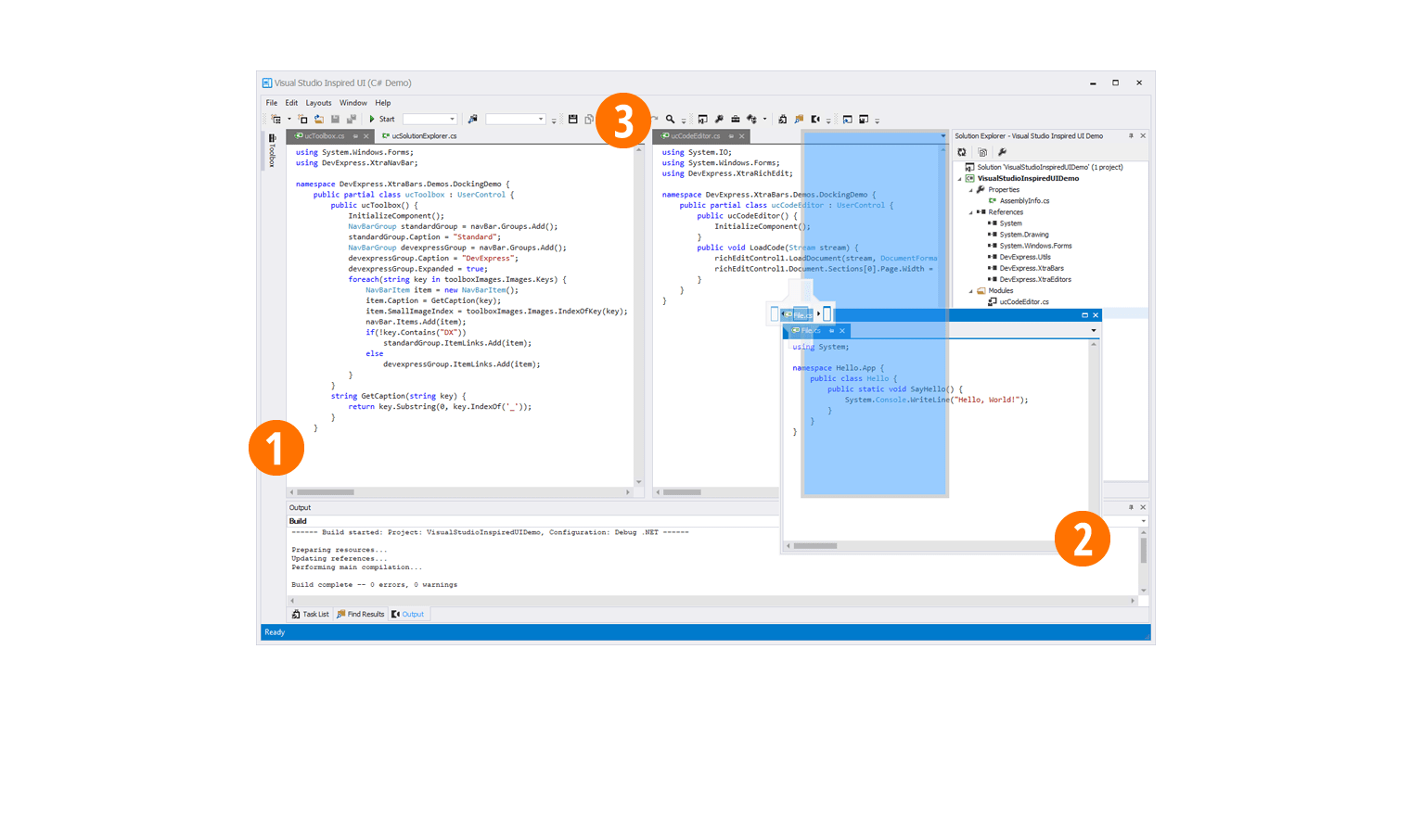Click the Open File folder icon in toolbar
This screenshot has width=1410, height=840.
[x=318, y=119]
